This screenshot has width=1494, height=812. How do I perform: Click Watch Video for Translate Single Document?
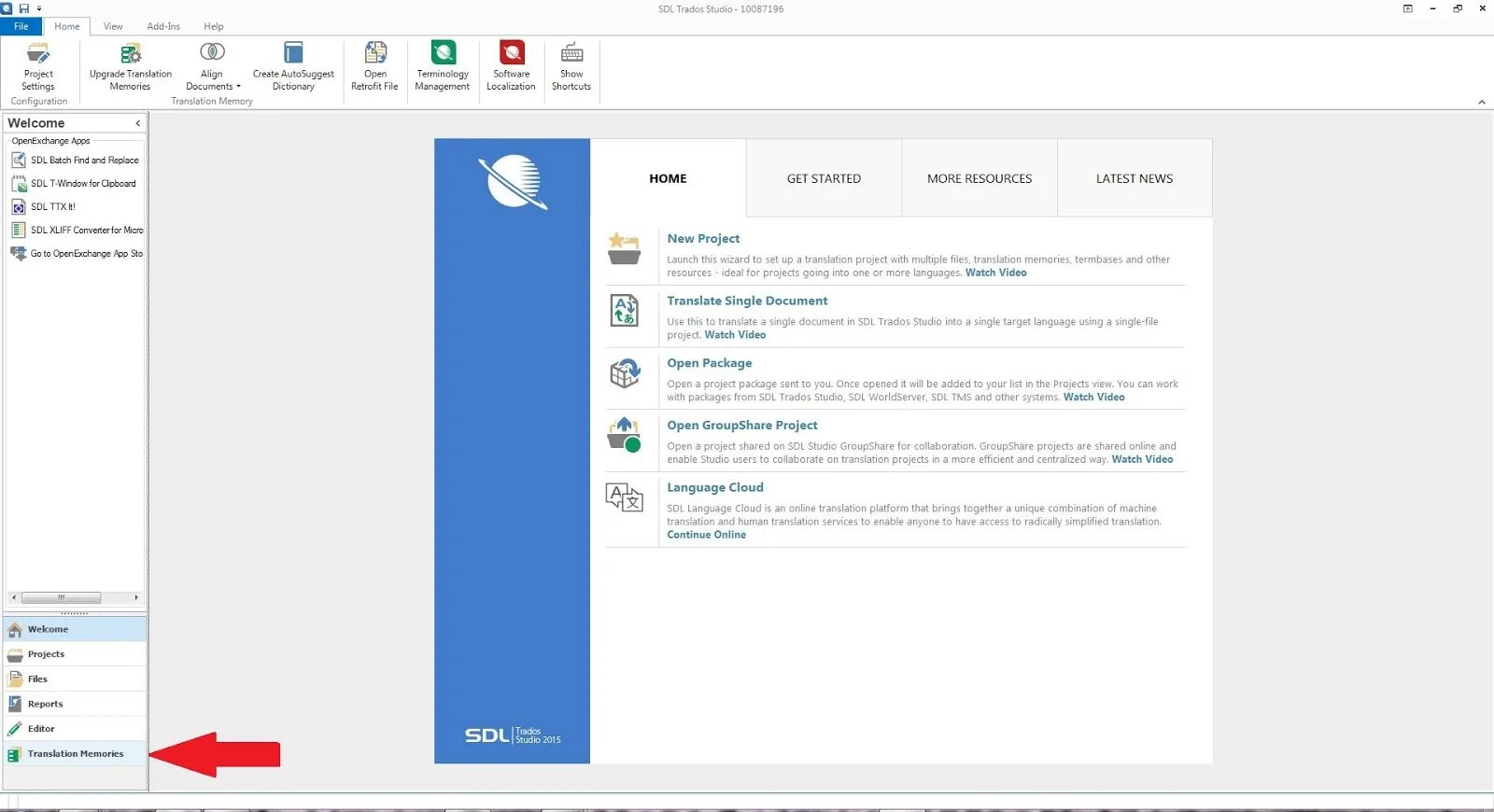(735, 335)
